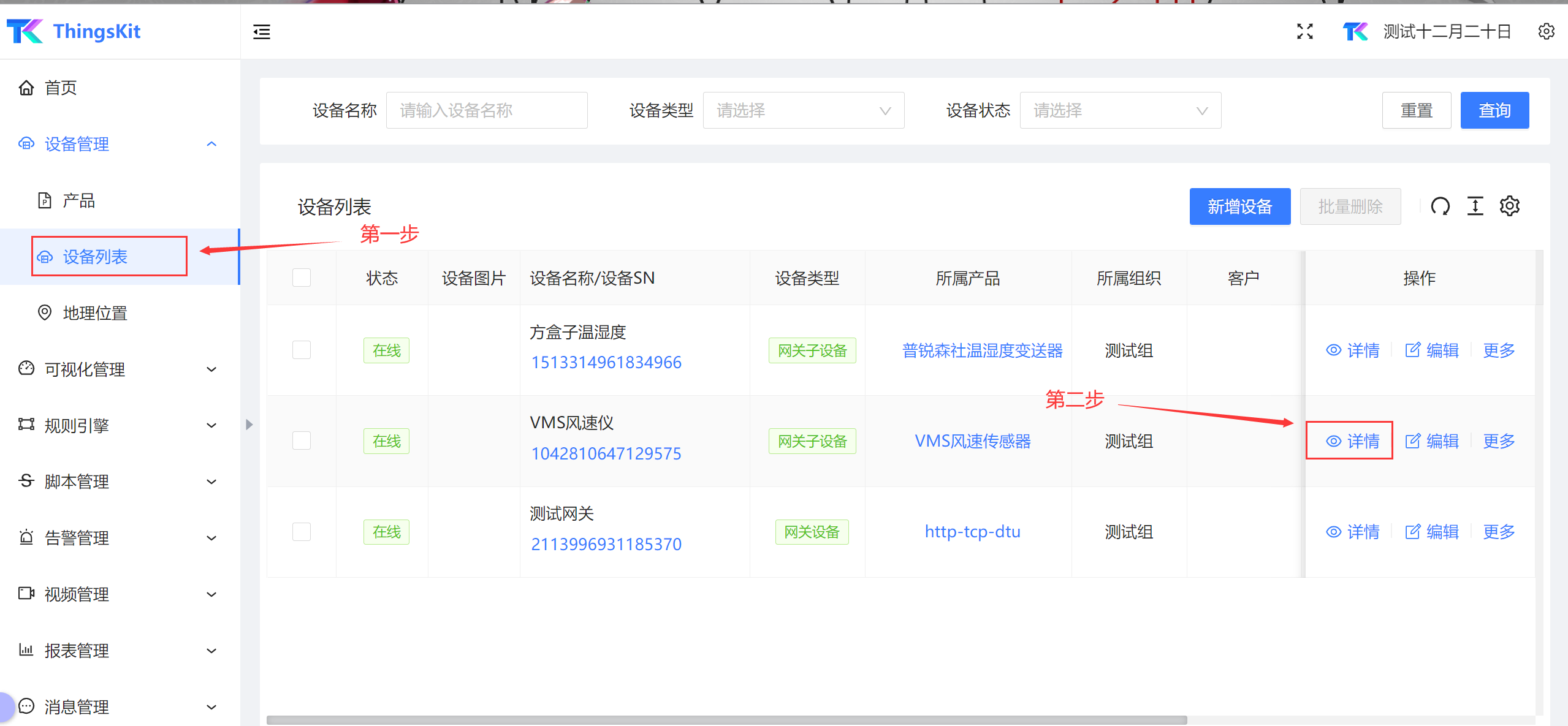Screen dimensions: 1568x726
Task: Enter fullscreen using the expand icon
Action: [1306, 31]
